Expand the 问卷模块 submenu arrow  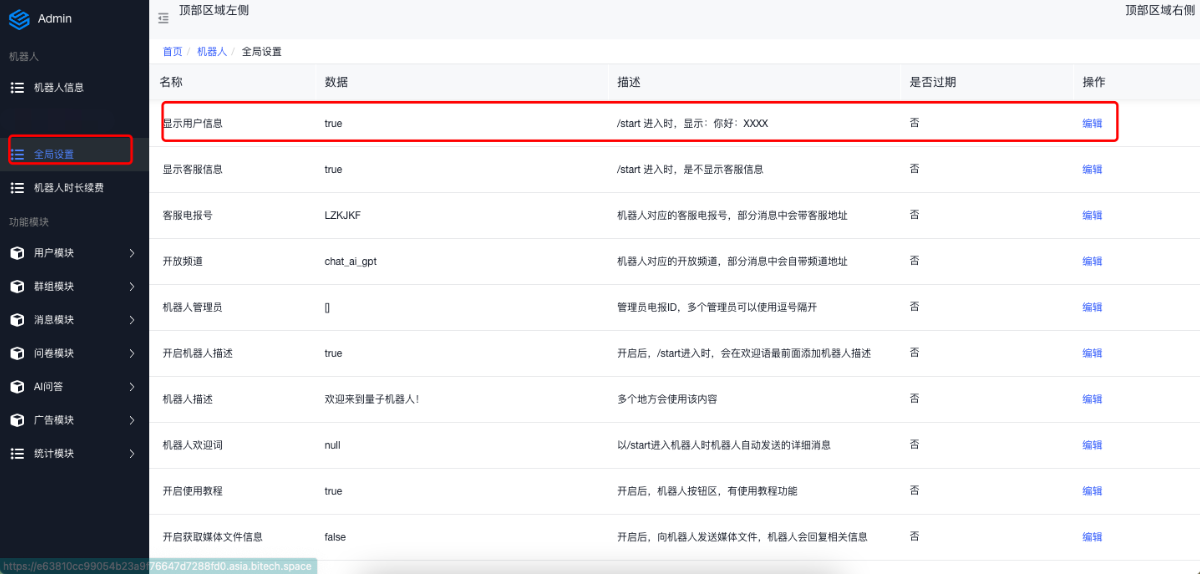coord(132,354)
